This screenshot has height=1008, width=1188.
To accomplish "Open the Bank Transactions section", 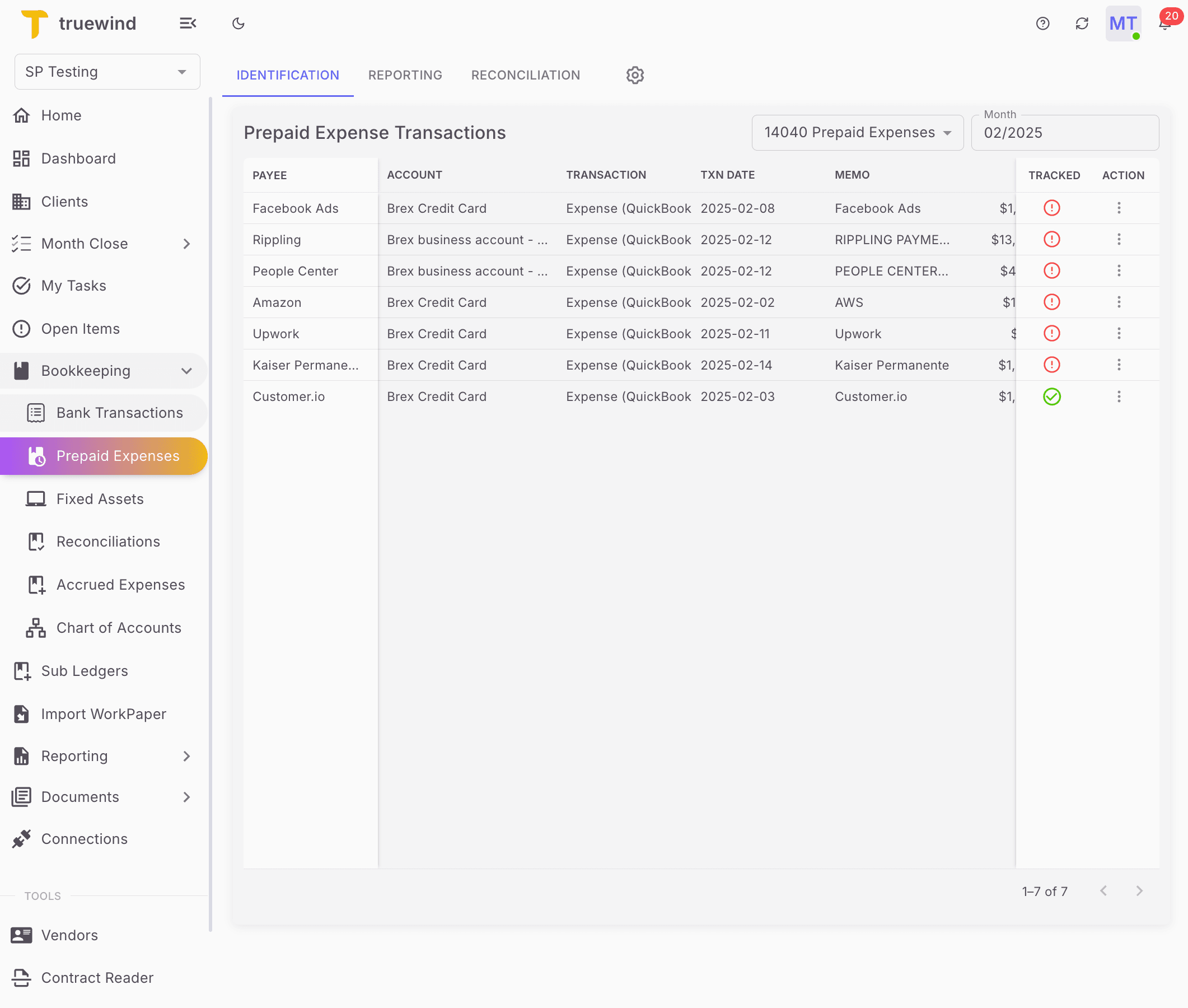I will 119,413.
